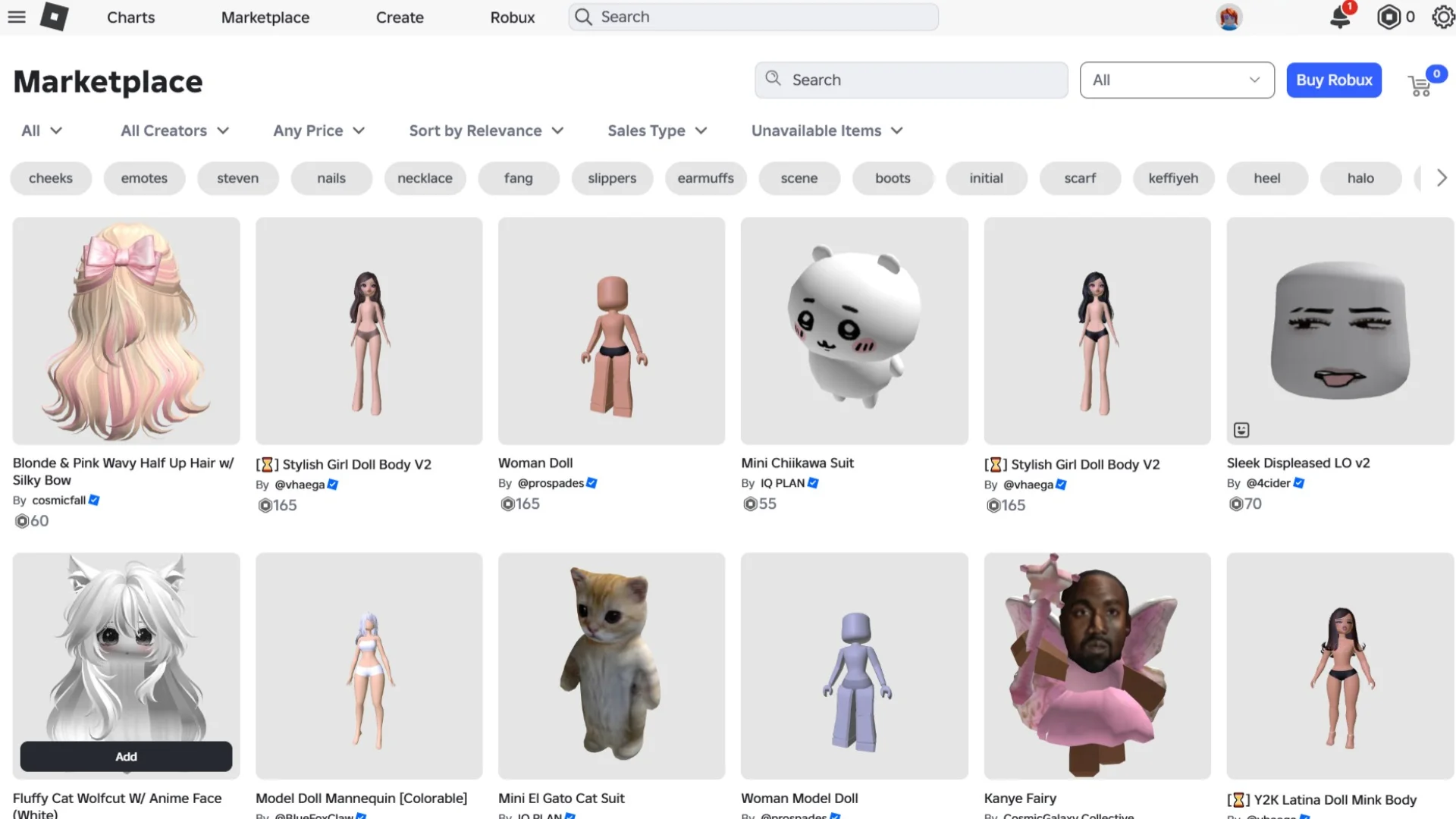Open the user avatar profile
Viewport: 1456px width, 819px height.
point(1228,17)
